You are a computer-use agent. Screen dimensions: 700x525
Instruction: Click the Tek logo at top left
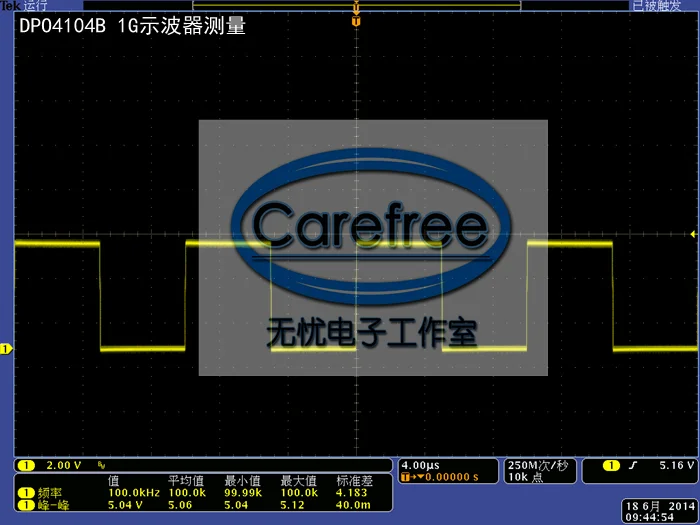pos(10,5)
